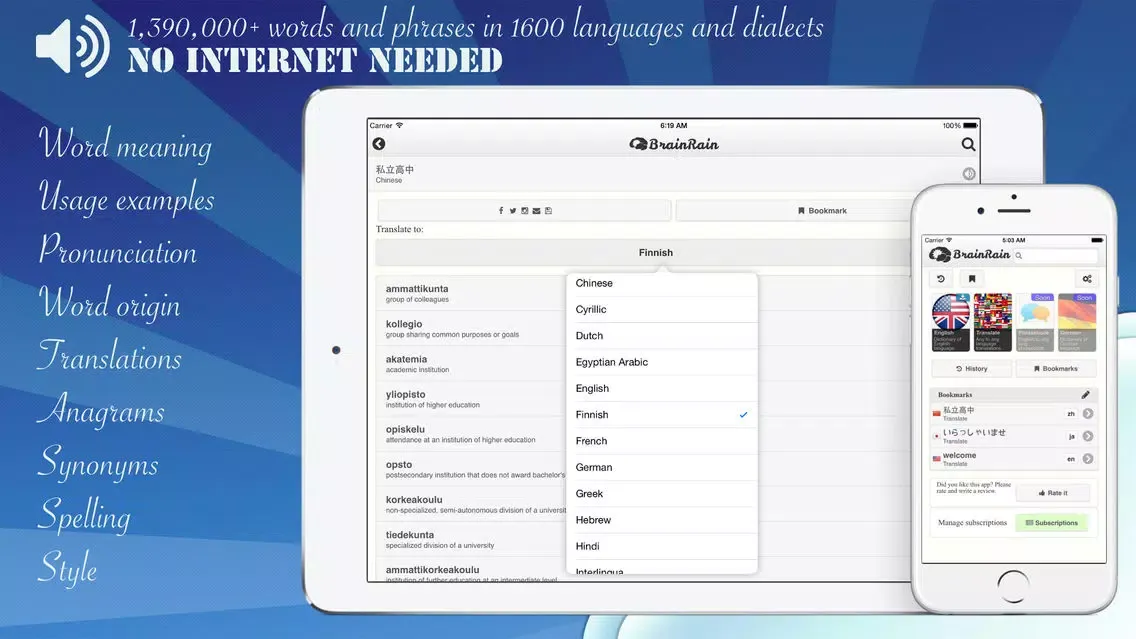Choose French from the language list
Image resolution: width=1136 pixels, height=639 pixels.
point(661,441)
